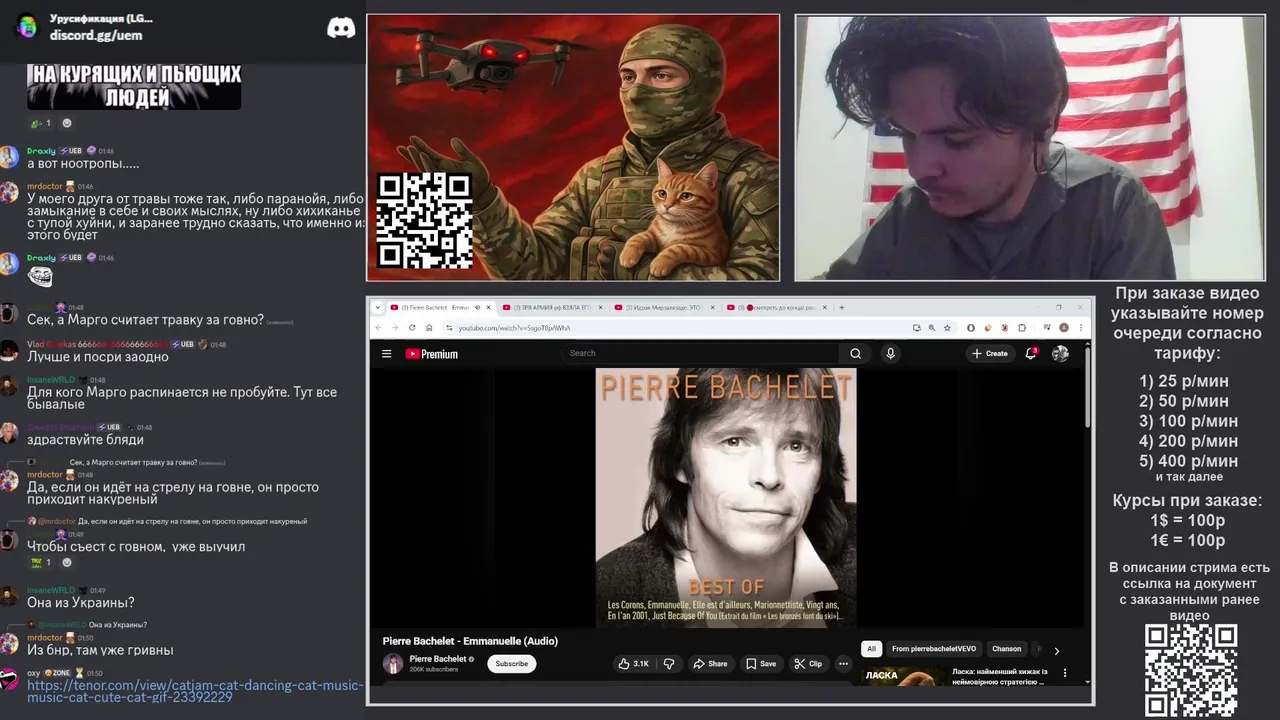
Task: Go back in the browser
Action: pyautogui.click(x=378, y=327)
